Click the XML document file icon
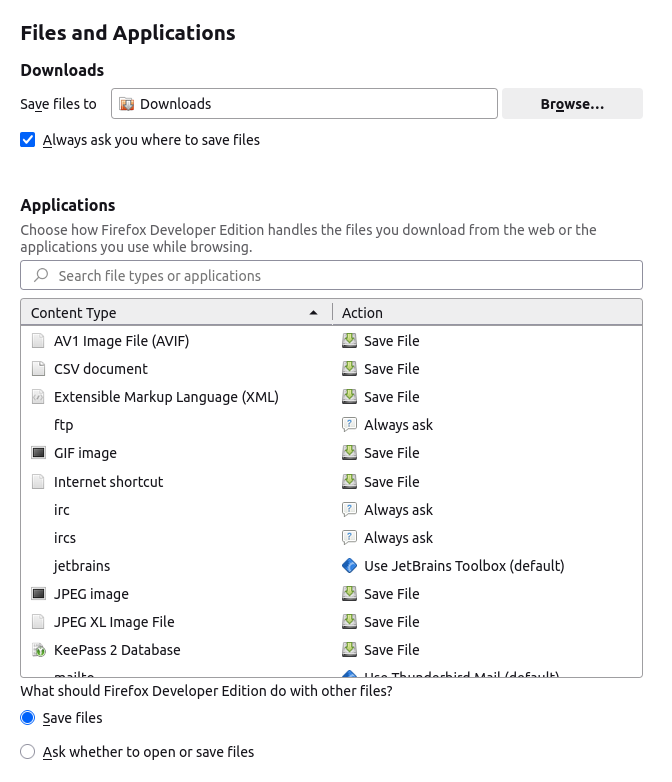The image size is (672, 782). [x=39, y=397]
